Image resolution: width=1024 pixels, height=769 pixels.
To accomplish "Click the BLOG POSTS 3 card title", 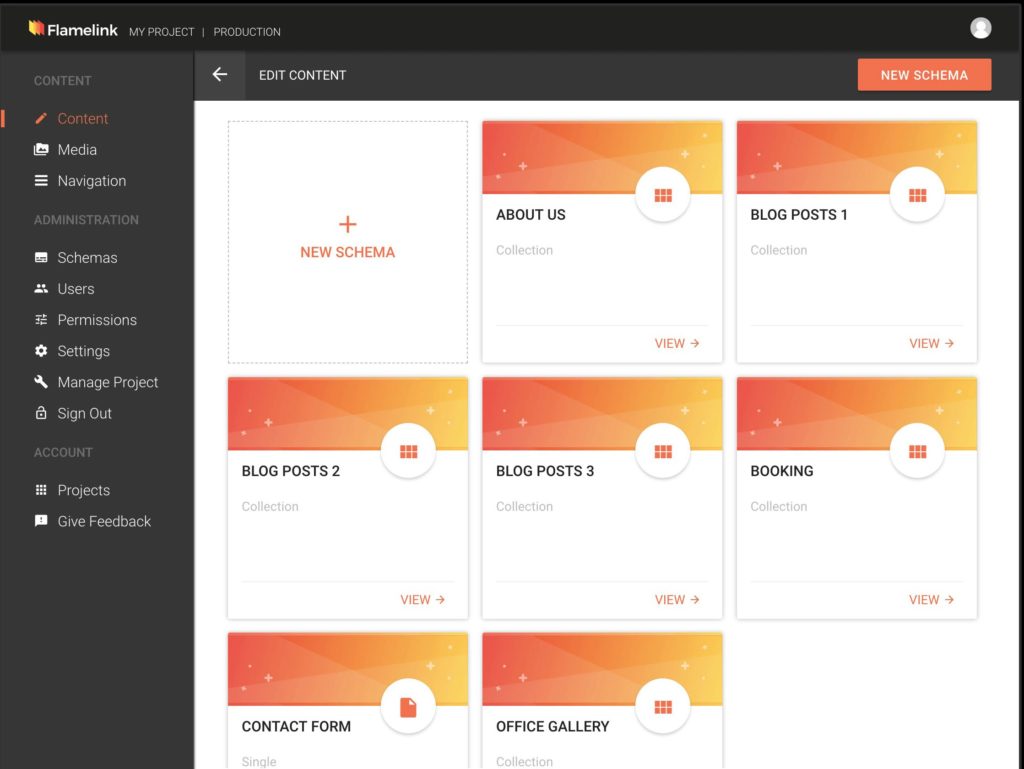I will [545, 471].
